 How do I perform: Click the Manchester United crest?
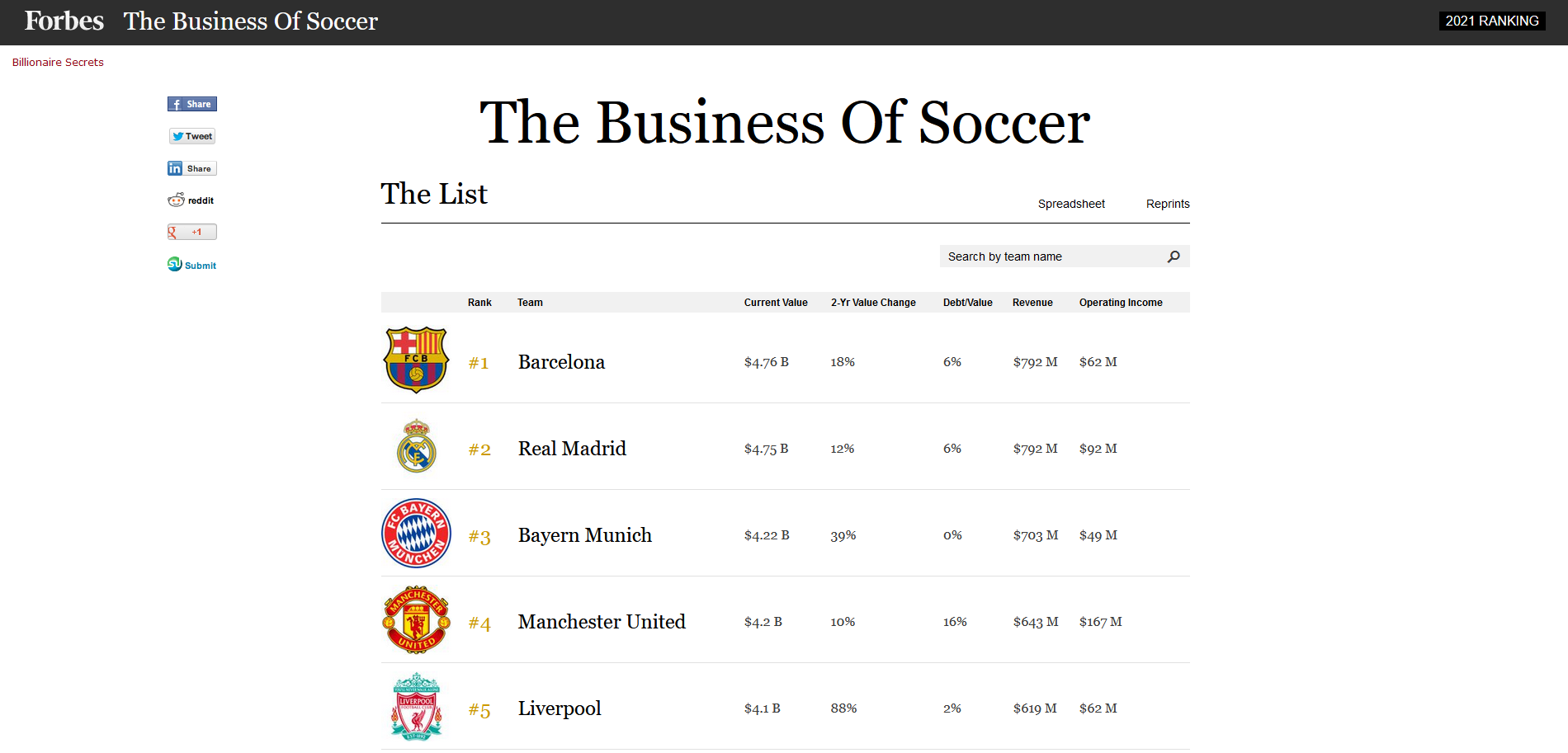click(x=417, y=619)
